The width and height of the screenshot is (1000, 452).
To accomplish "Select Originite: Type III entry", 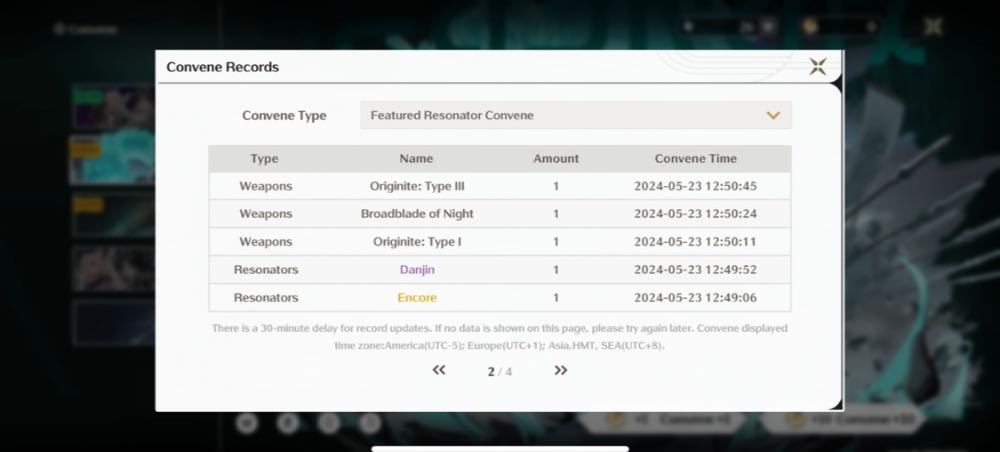I will (417, 186).
